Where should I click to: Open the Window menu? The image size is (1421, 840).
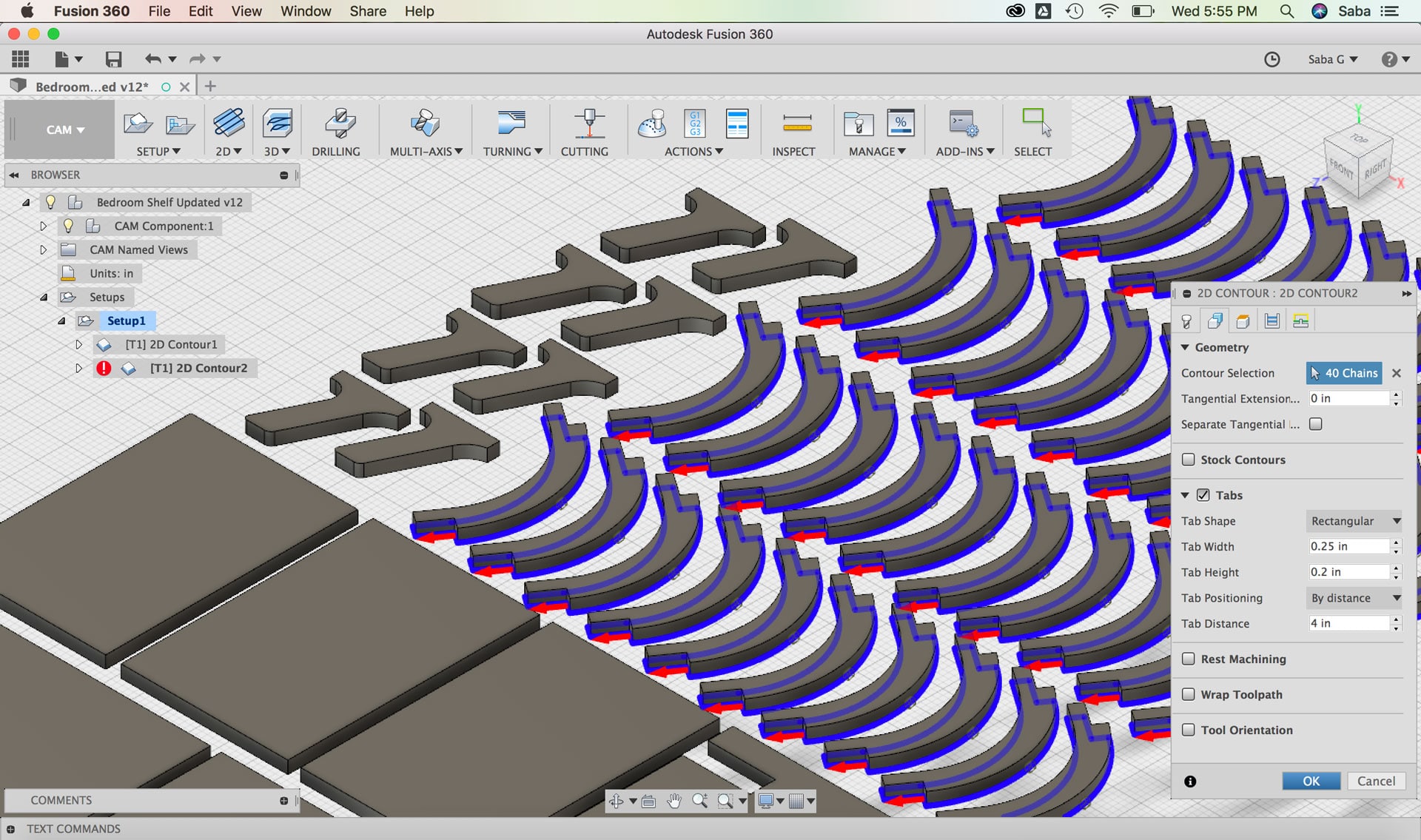305,11
